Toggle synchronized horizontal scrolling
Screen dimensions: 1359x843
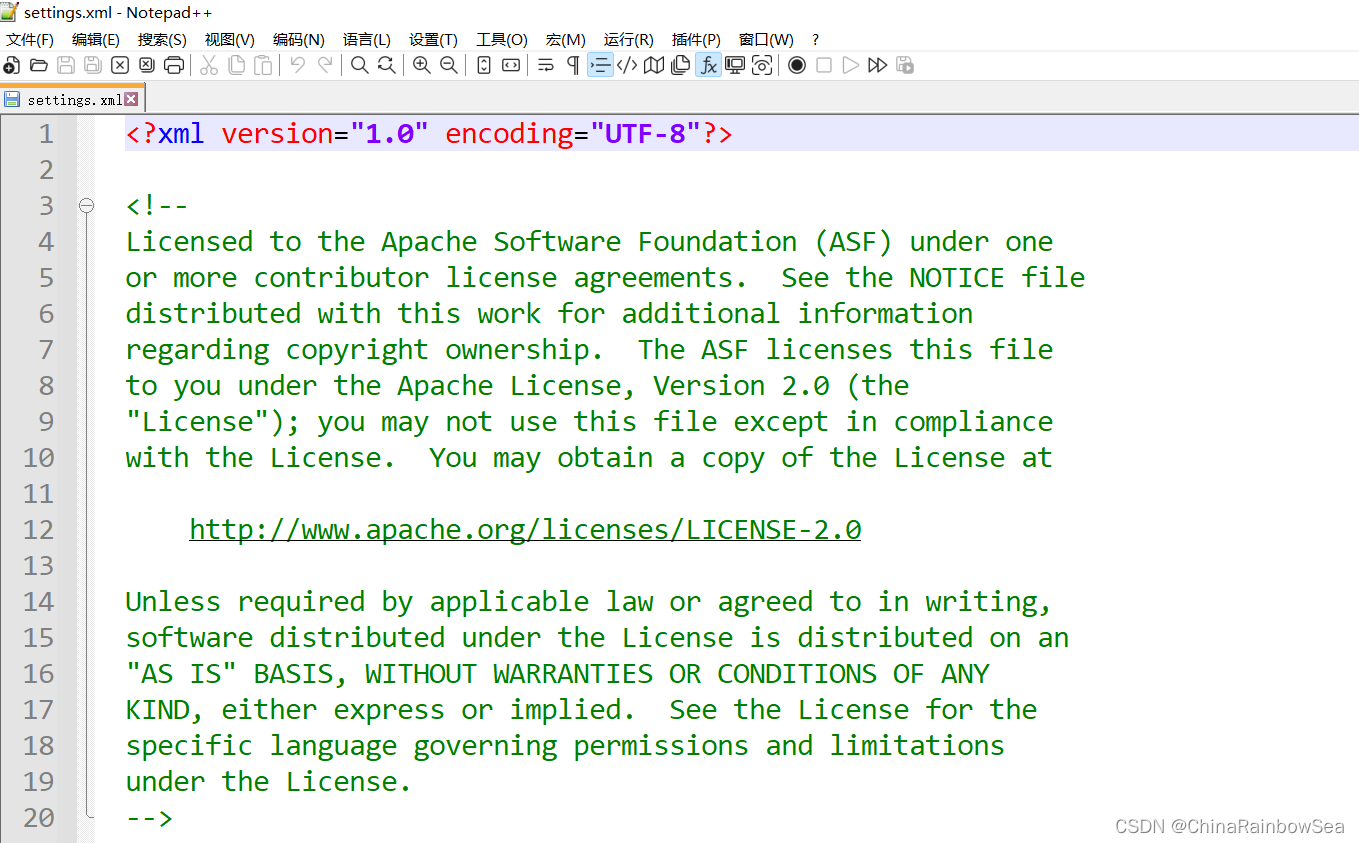point(511,65)
